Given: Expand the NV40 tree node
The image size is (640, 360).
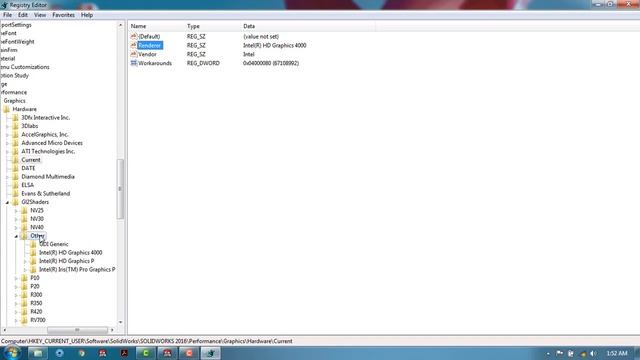Looking at the screenshot, I should point(16,228).
